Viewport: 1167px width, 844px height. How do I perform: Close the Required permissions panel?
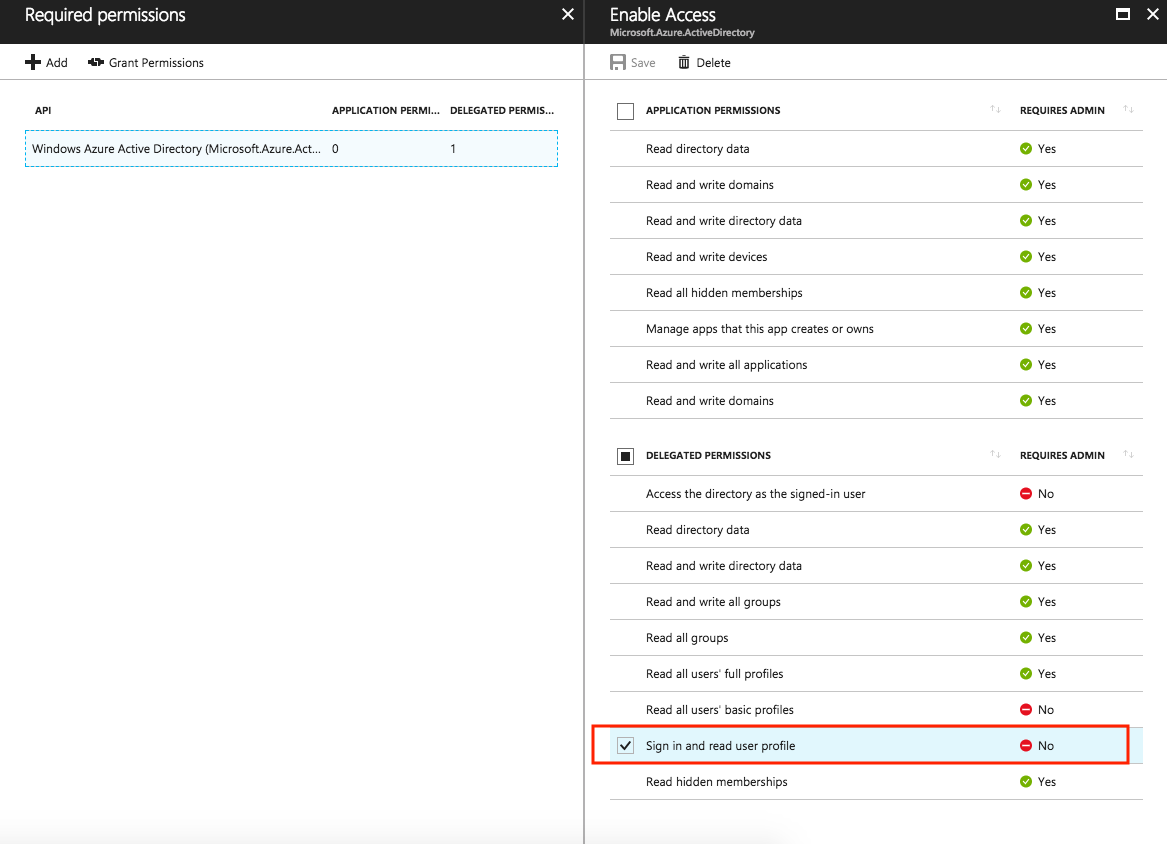(567, 15)
